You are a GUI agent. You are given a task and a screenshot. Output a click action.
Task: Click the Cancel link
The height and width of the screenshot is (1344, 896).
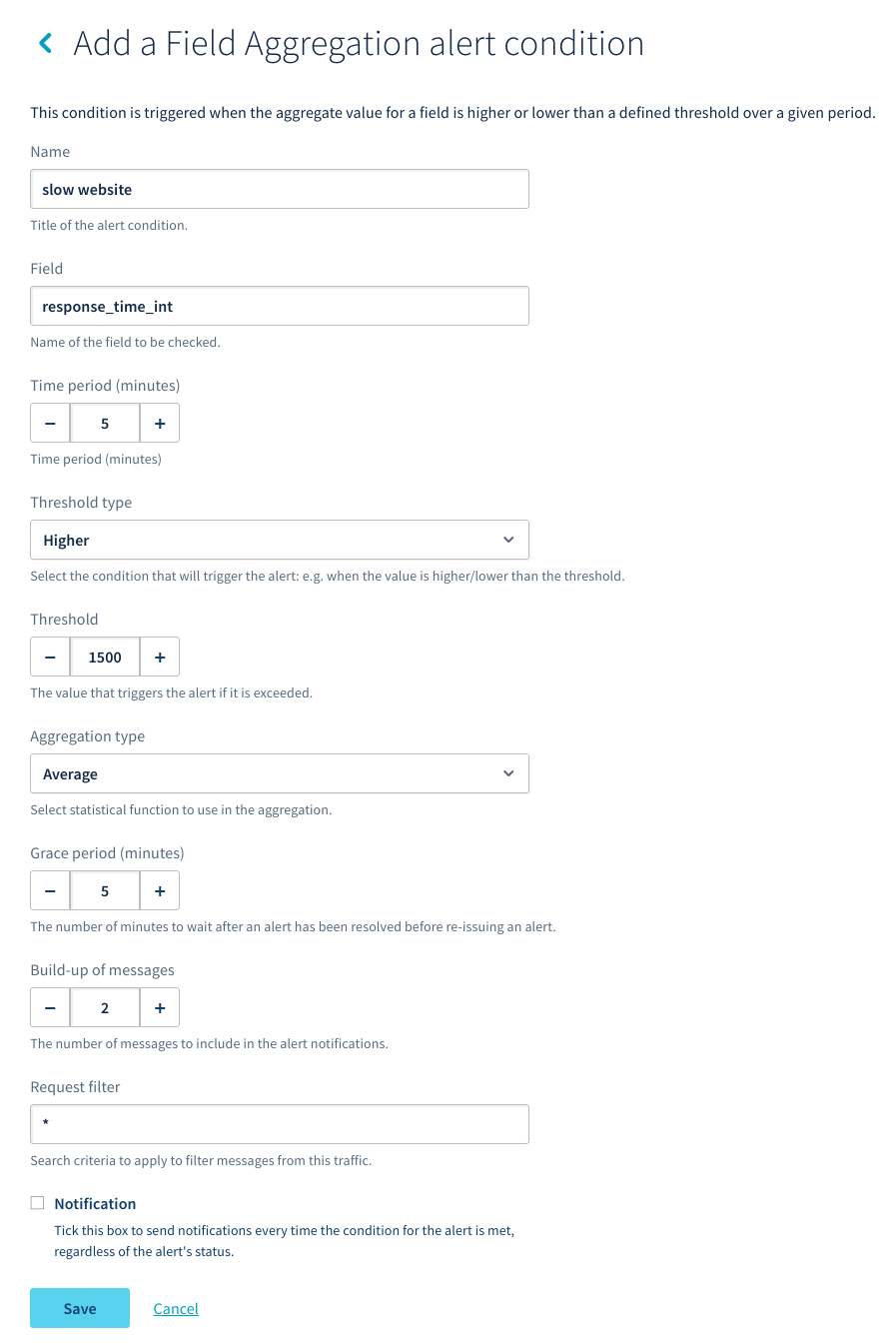(x=176, y=1309)
